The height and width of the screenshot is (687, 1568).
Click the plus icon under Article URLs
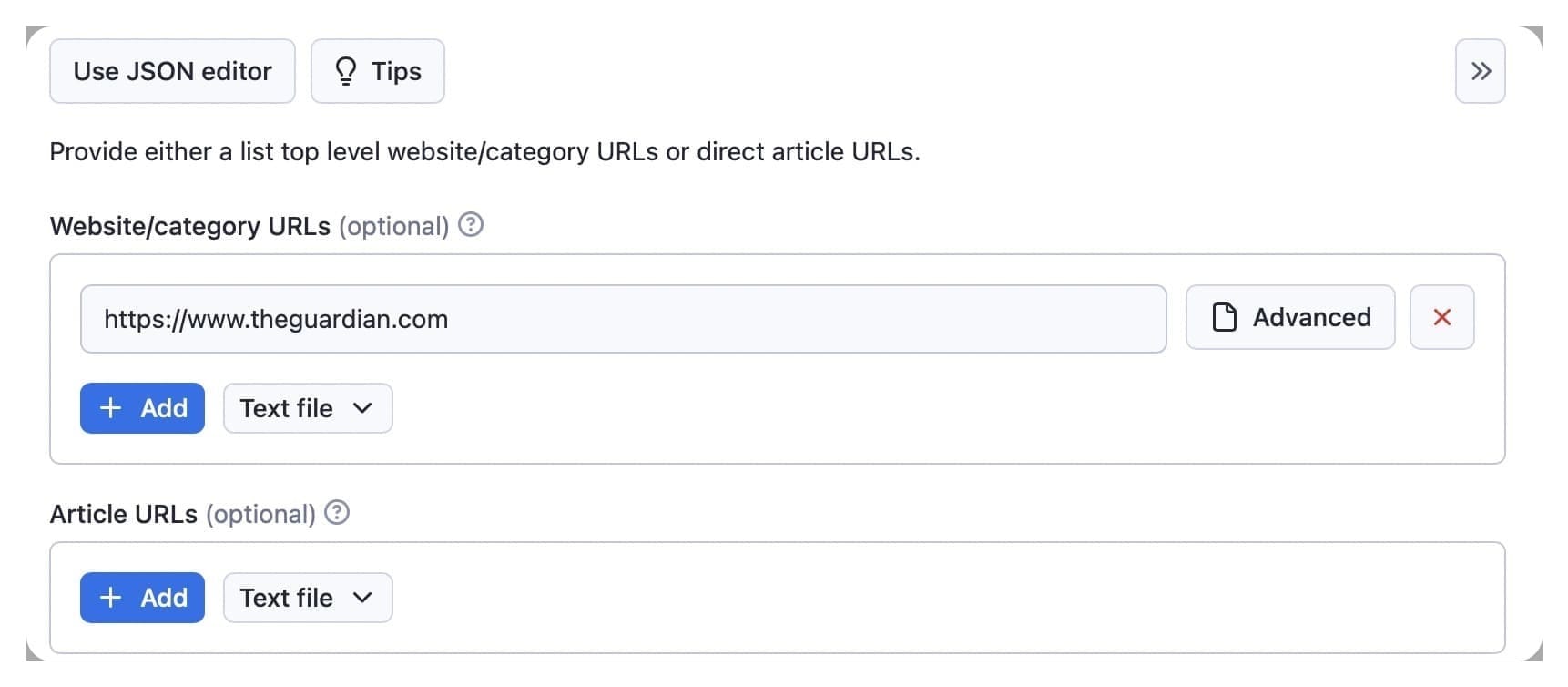110,598
